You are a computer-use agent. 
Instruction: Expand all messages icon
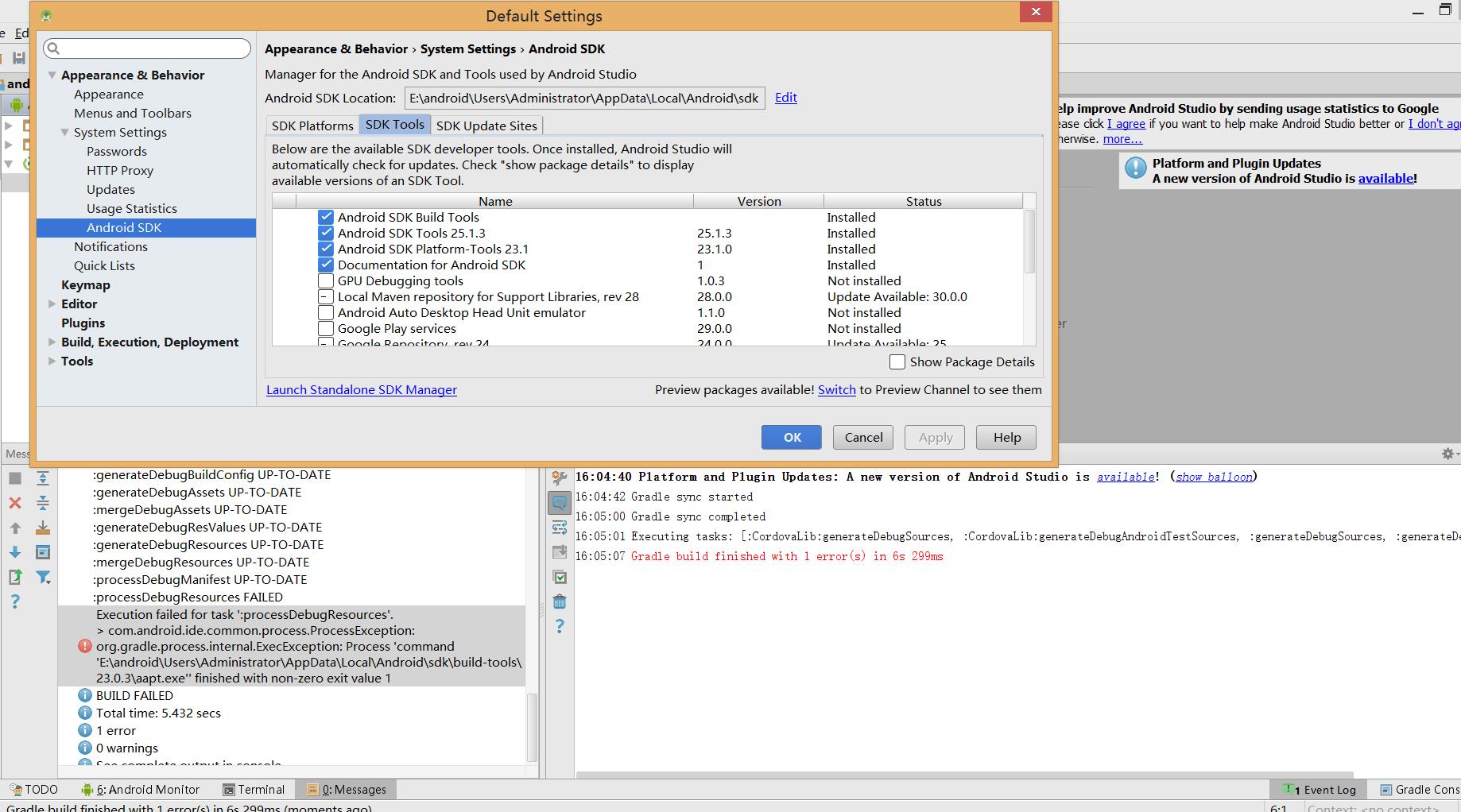[x=43, y=478]
